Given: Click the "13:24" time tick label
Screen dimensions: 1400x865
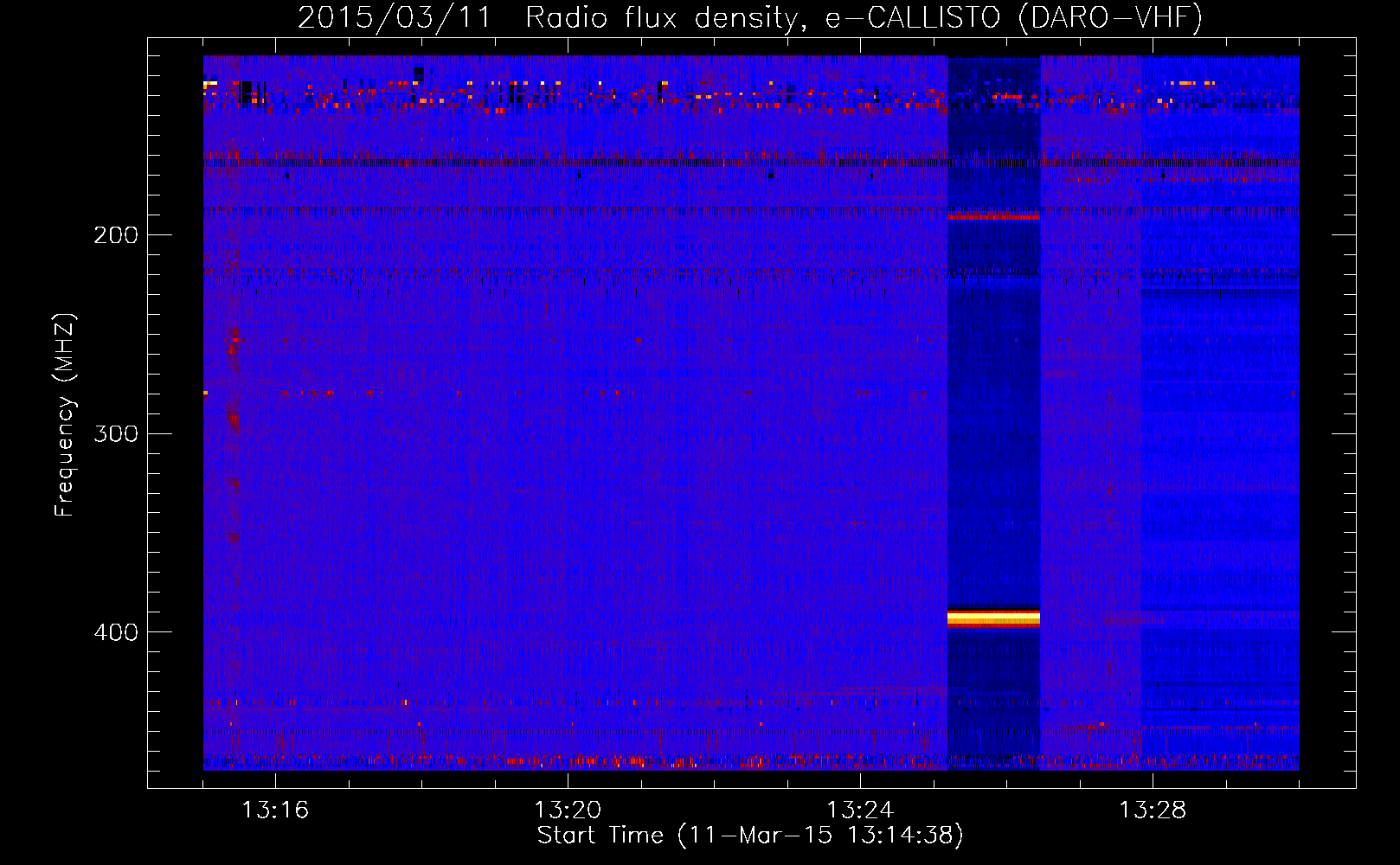Looking at the screenshot, I should tap(860, 811).
